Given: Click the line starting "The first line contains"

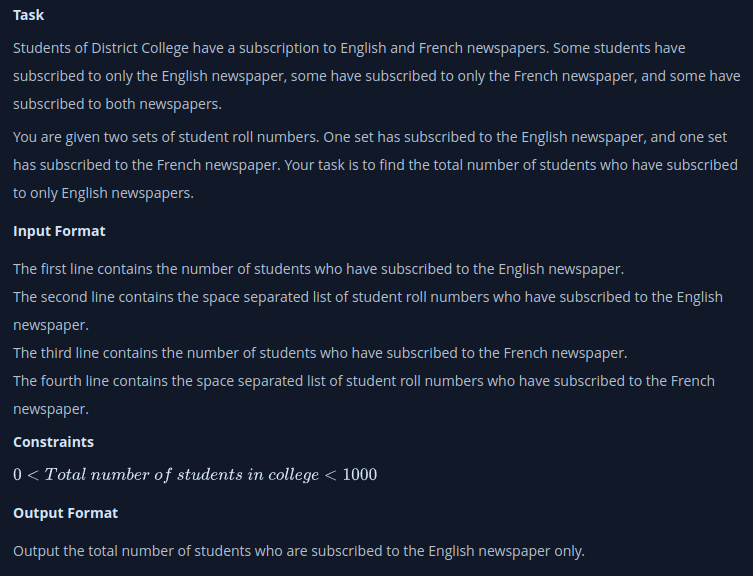Looking at the screenshot, I should point(318,269).
